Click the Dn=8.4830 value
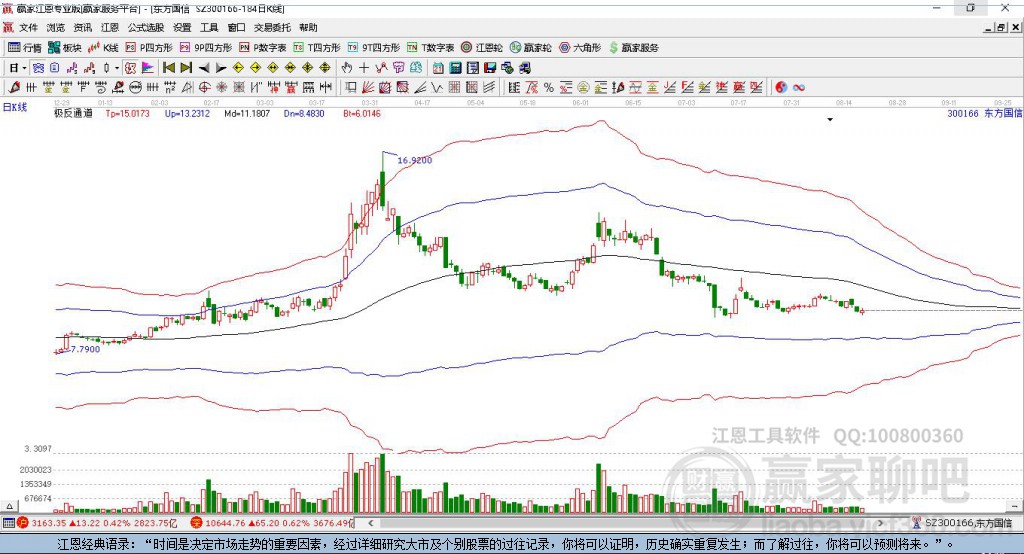1024x554 pixels. click(304, 114)
